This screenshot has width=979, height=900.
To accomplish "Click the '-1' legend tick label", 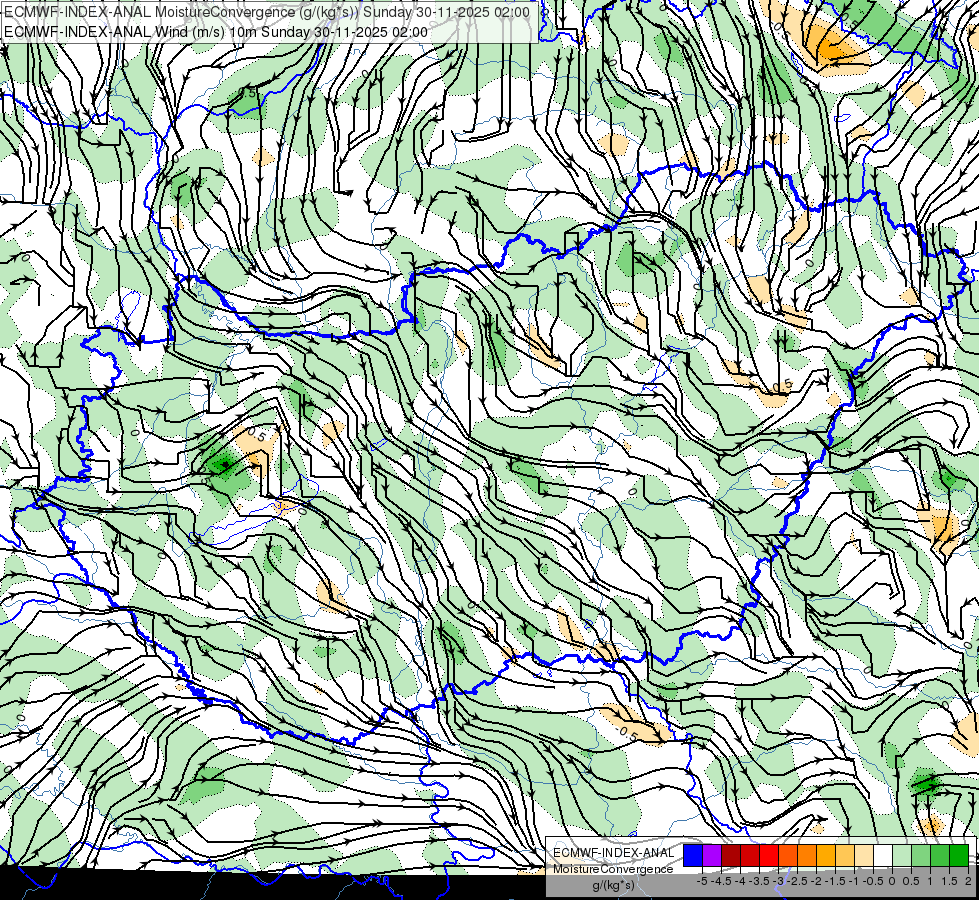I will [854, 881].
